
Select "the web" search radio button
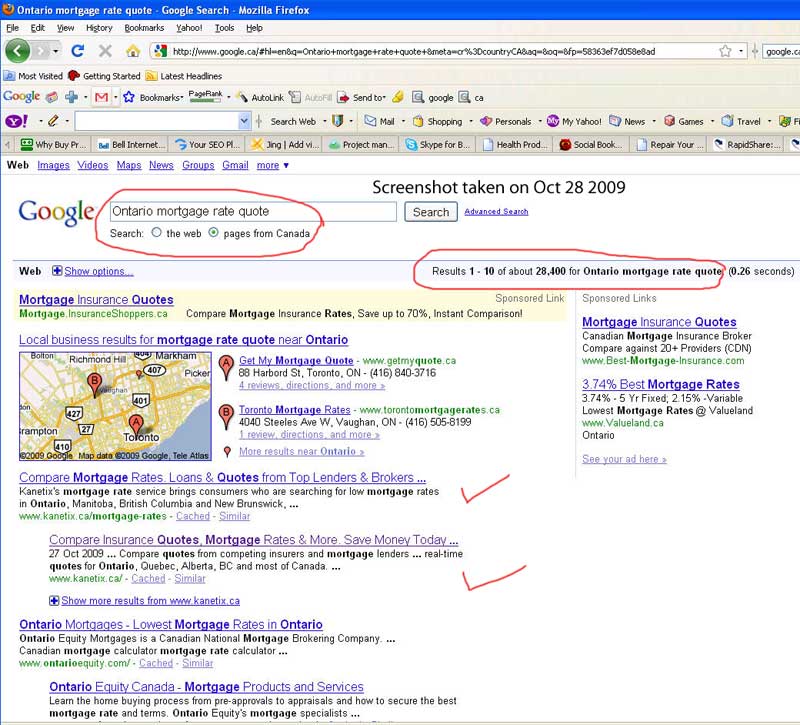pos(156,233)
